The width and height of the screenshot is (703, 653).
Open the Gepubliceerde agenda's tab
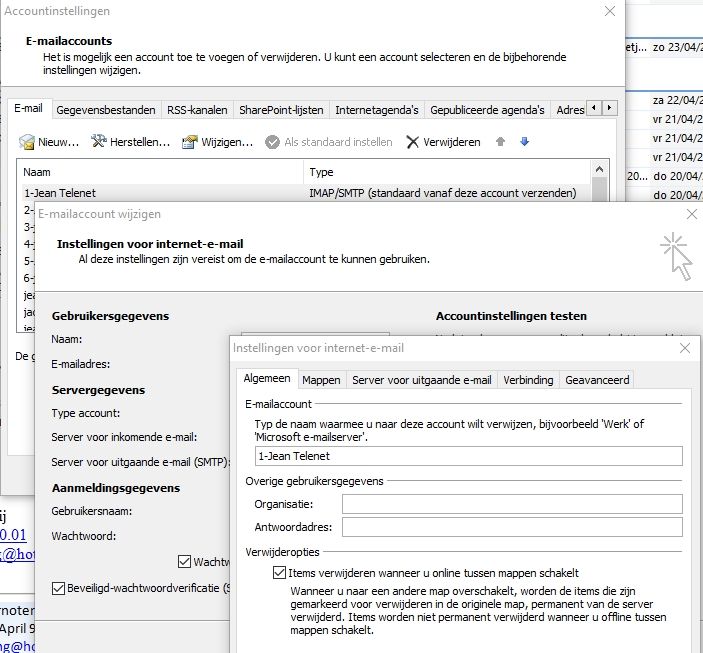click(x=487, y=110)
